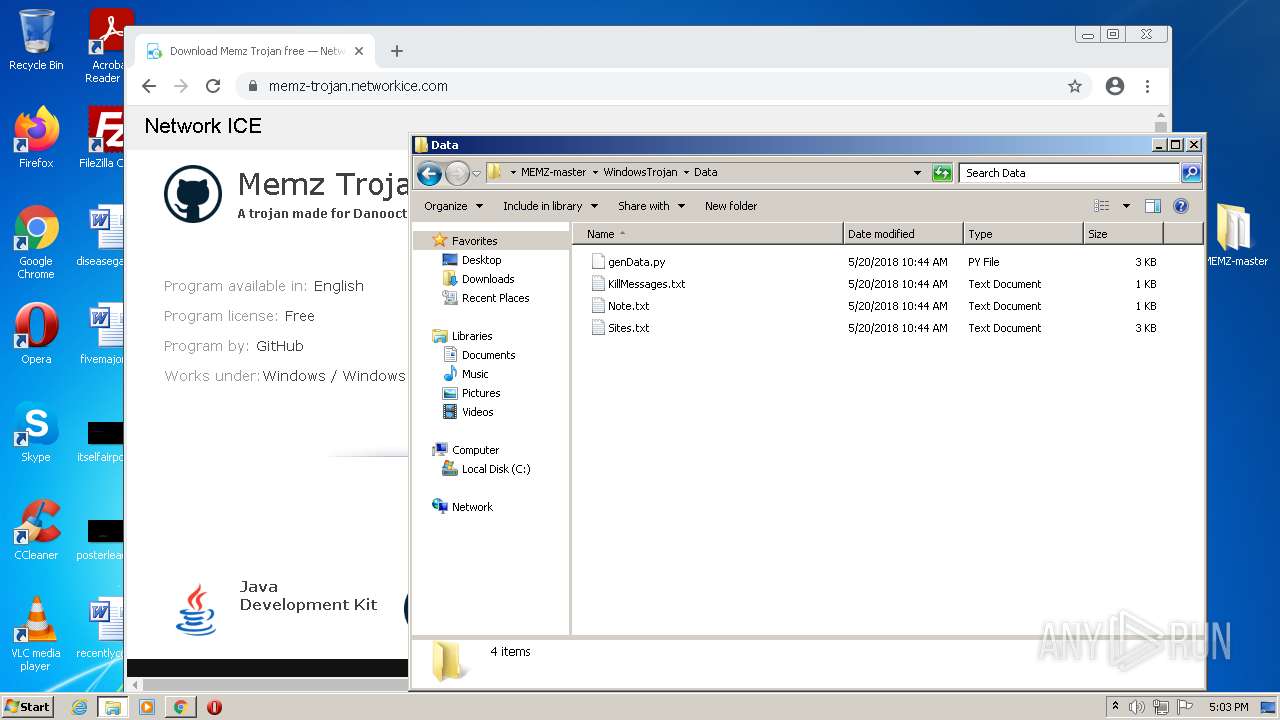Screen dimensions: 1280x720
Task: Click the Start button on taskbar
Action: click(28, 707)
